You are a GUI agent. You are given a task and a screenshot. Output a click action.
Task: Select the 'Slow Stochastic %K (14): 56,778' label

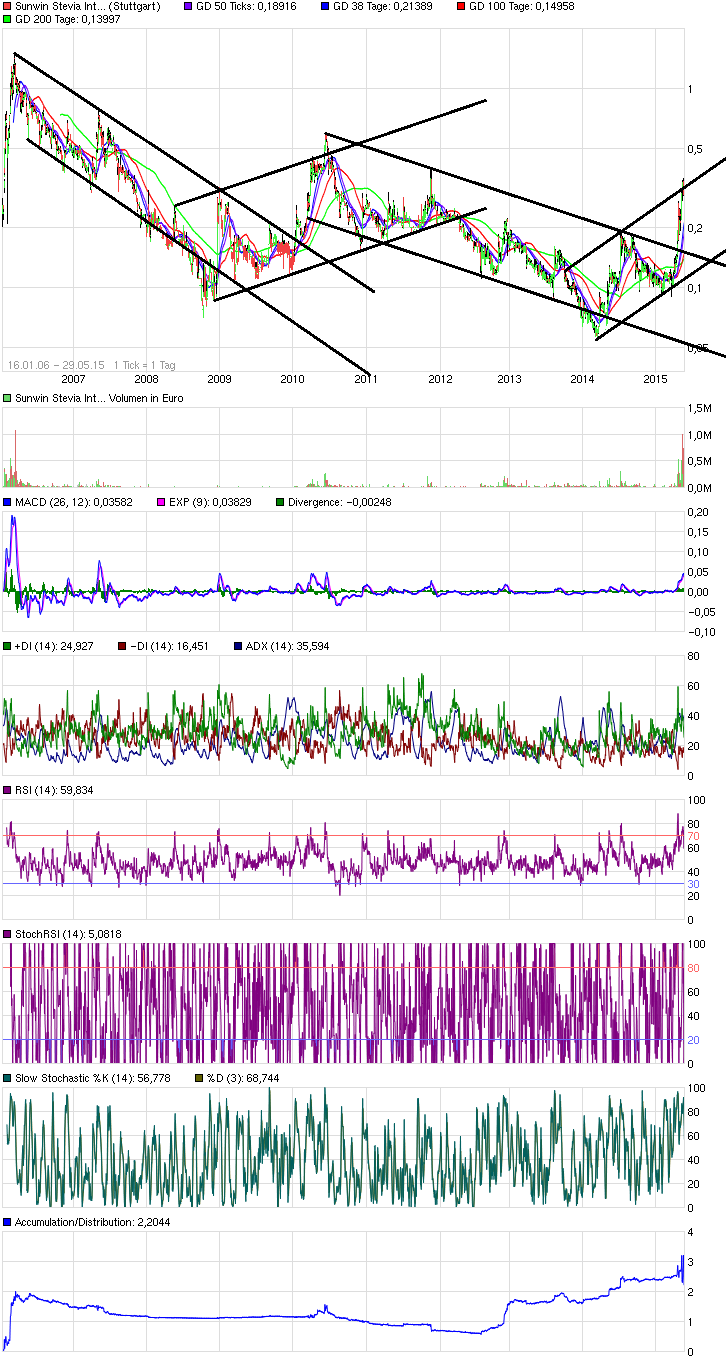[x=93, y=1078]
